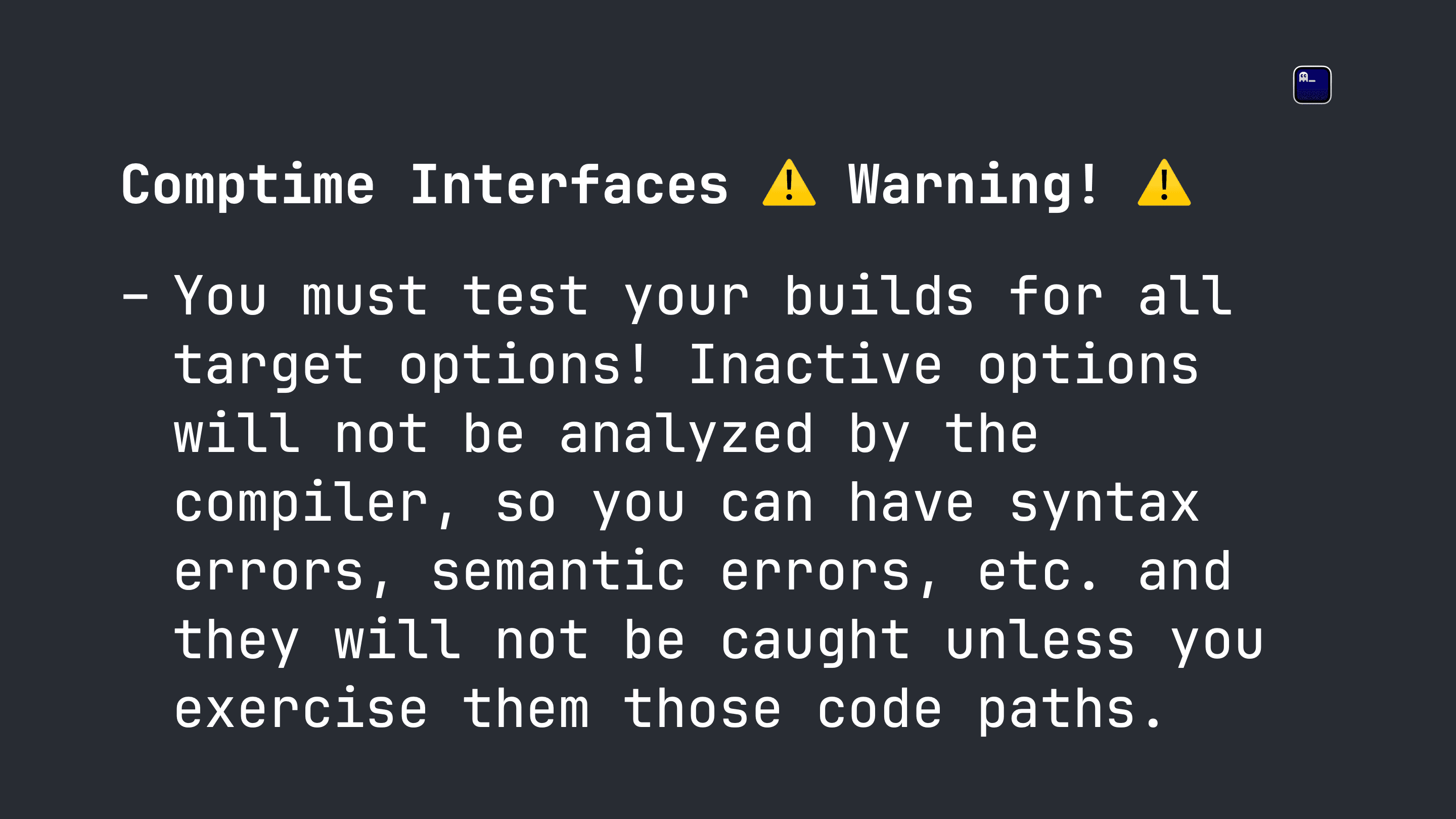
Task: Click the word 'etc.' in the body text
Action: (1038, 571)
